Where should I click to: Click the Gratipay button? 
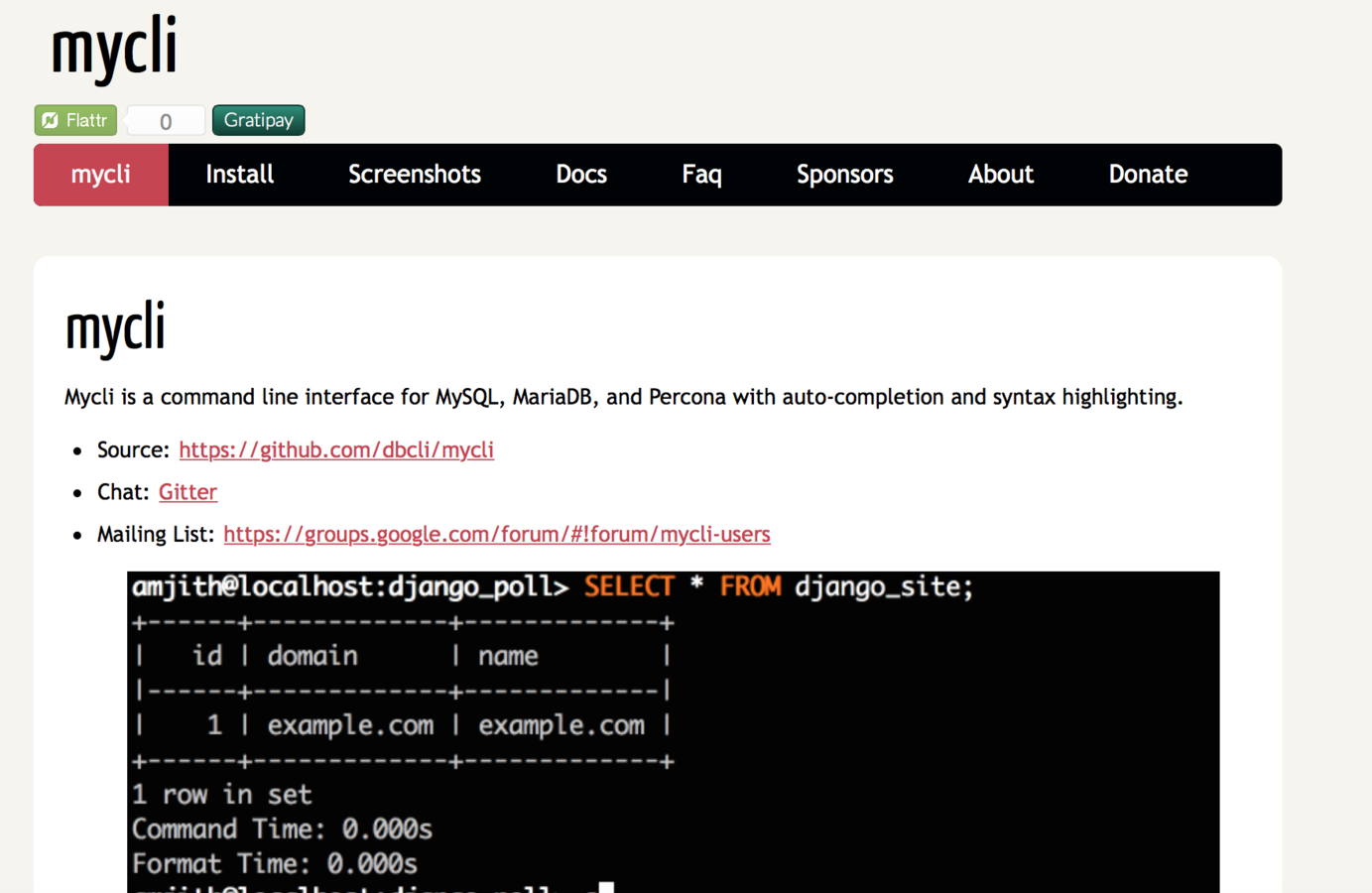click(x=258, y=120)
